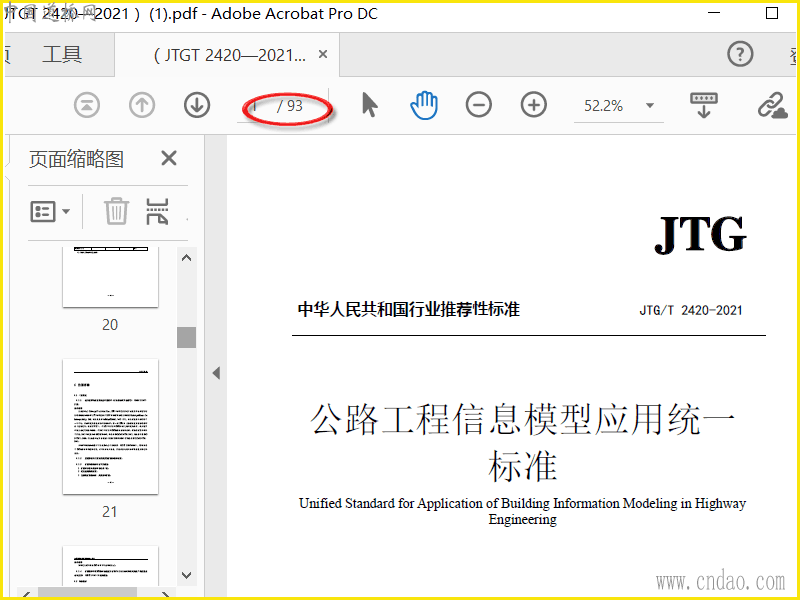Maximize the Acrobat window

(772, 14)
